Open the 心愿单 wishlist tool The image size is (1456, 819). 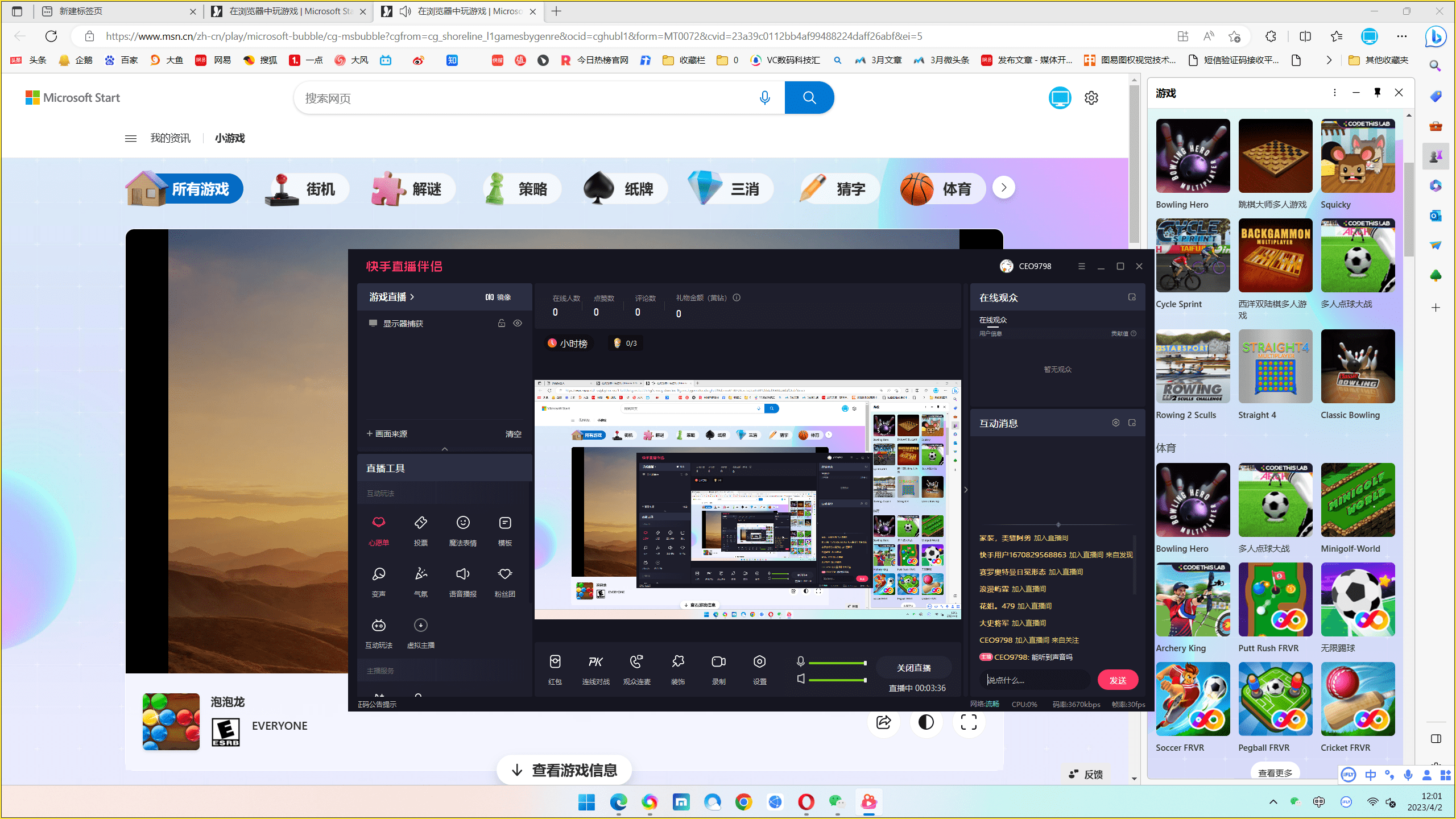(379, 531)
